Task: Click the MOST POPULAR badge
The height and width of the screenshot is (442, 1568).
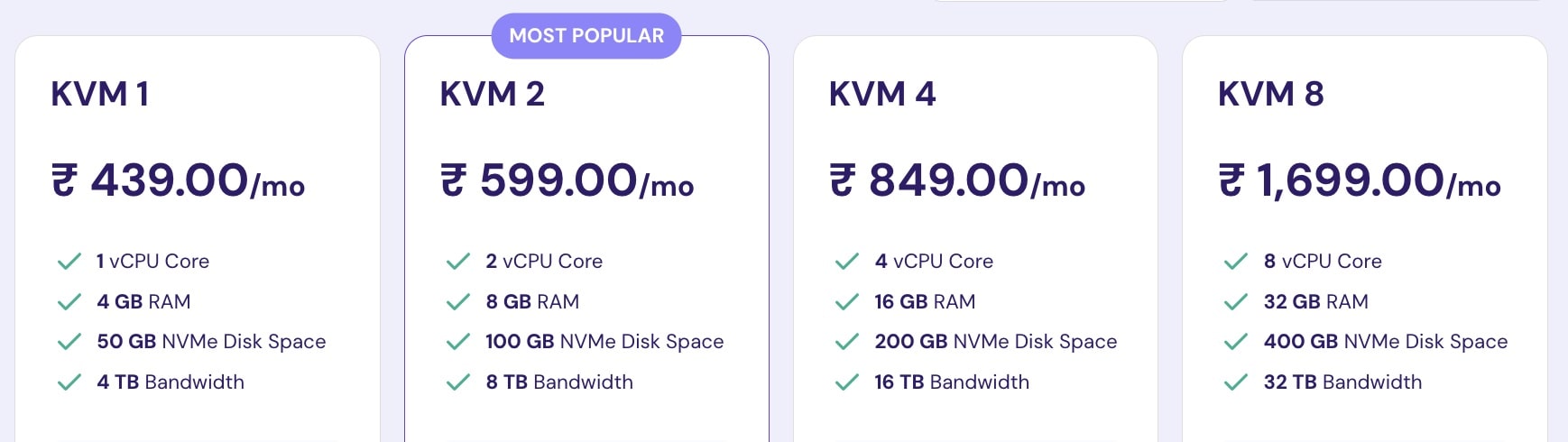Action: point(586,36)
